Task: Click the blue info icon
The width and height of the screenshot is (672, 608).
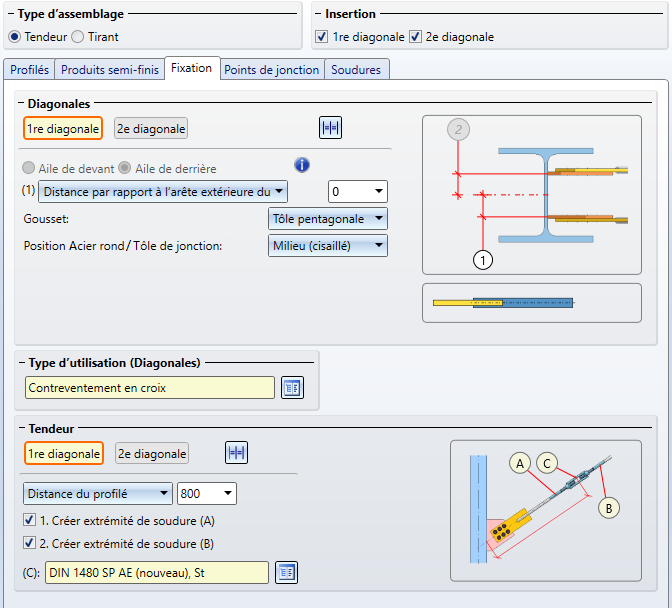Action: (302, 165)
